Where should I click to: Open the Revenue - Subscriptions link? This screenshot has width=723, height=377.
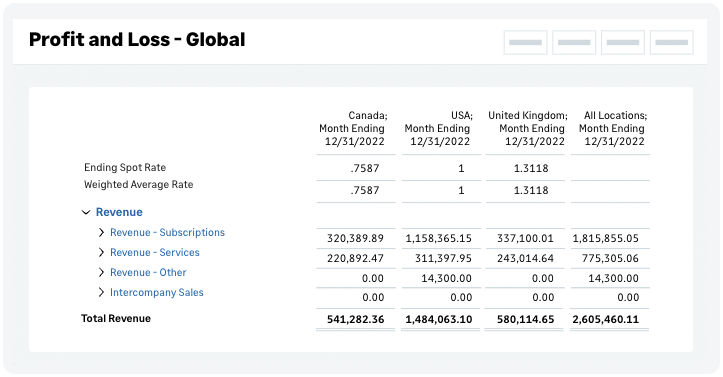(x=167, y=232)
